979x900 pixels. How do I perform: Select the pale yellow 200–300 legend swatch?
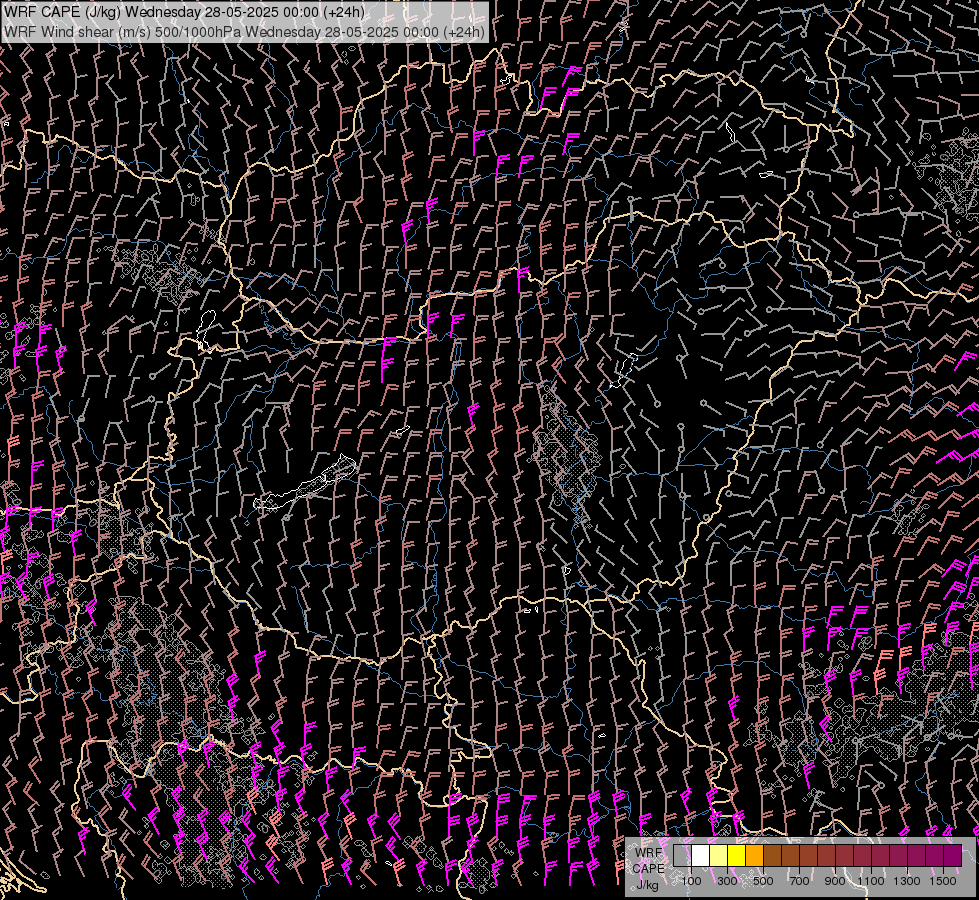coord(719,855)
